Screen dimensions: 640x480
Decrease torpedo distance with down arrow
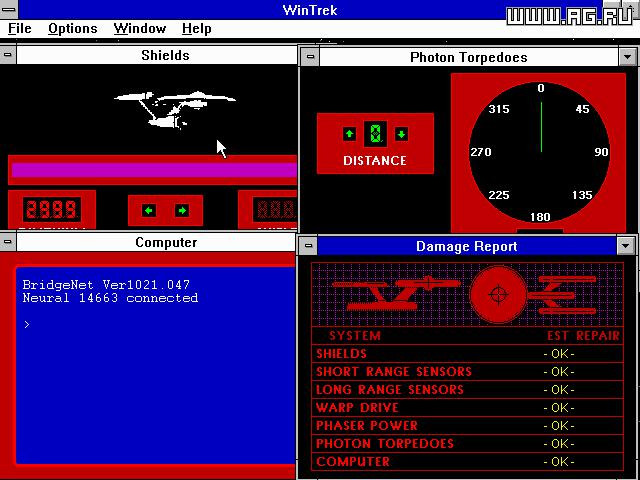point(401,134)
